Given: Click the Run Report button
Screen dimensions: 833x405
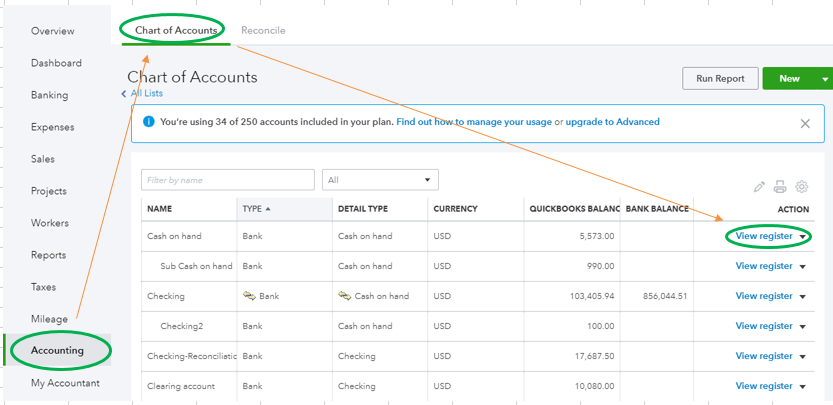Looking at the screenshot, I should [x=720, y=79].
